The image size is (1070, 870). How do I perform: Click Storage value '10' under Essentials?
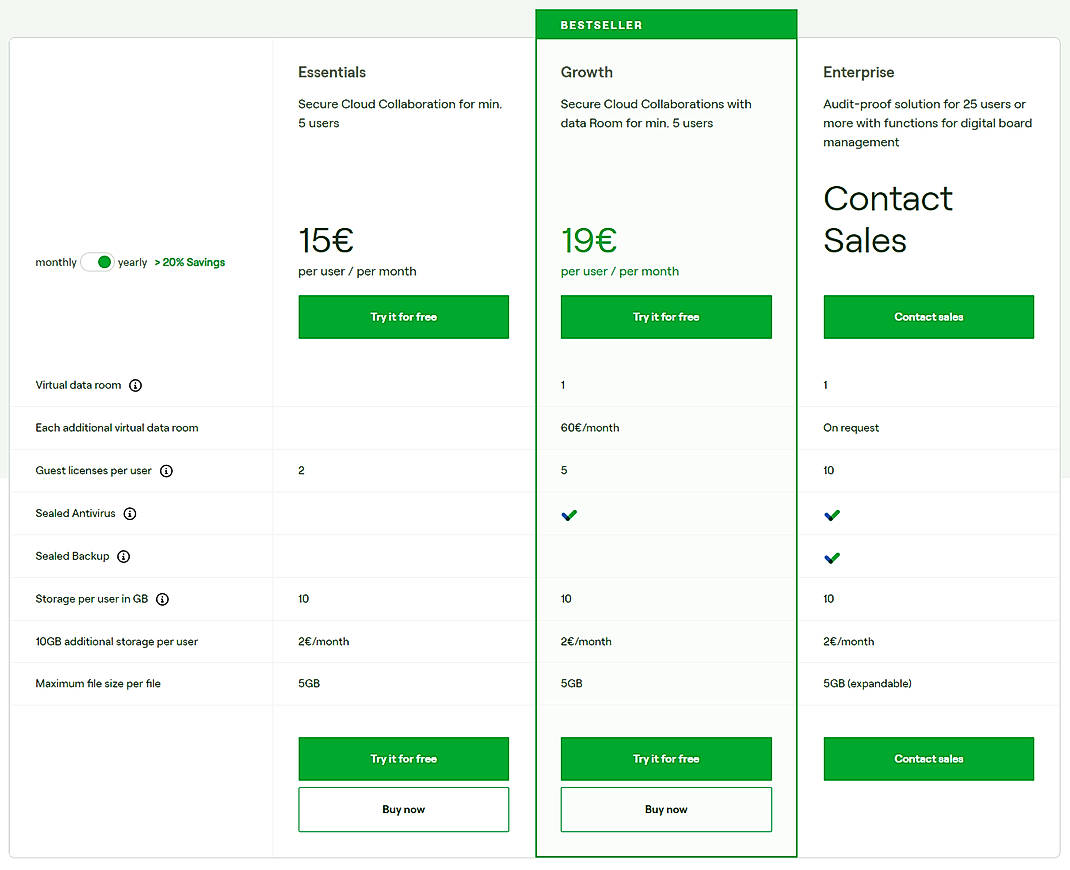click(x=304, y=599)
